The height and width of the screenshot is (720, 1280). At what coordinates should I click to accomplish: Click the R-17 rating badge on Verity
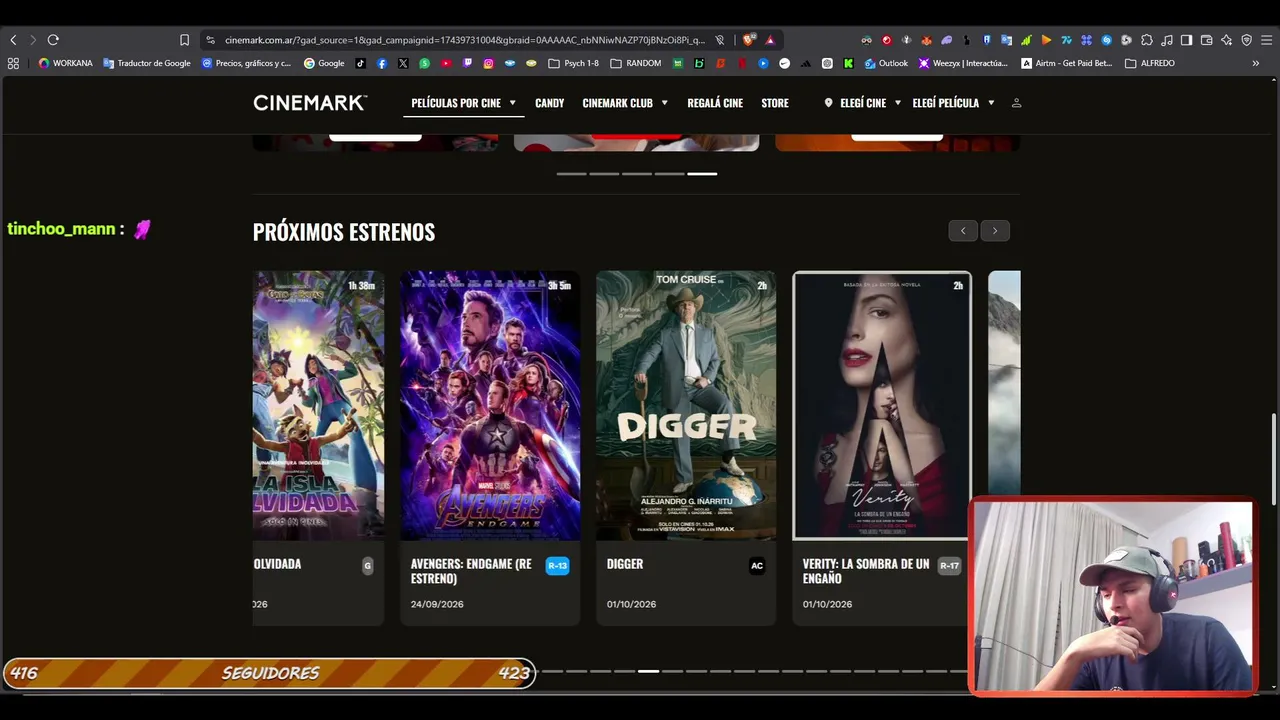coord(949,566)
